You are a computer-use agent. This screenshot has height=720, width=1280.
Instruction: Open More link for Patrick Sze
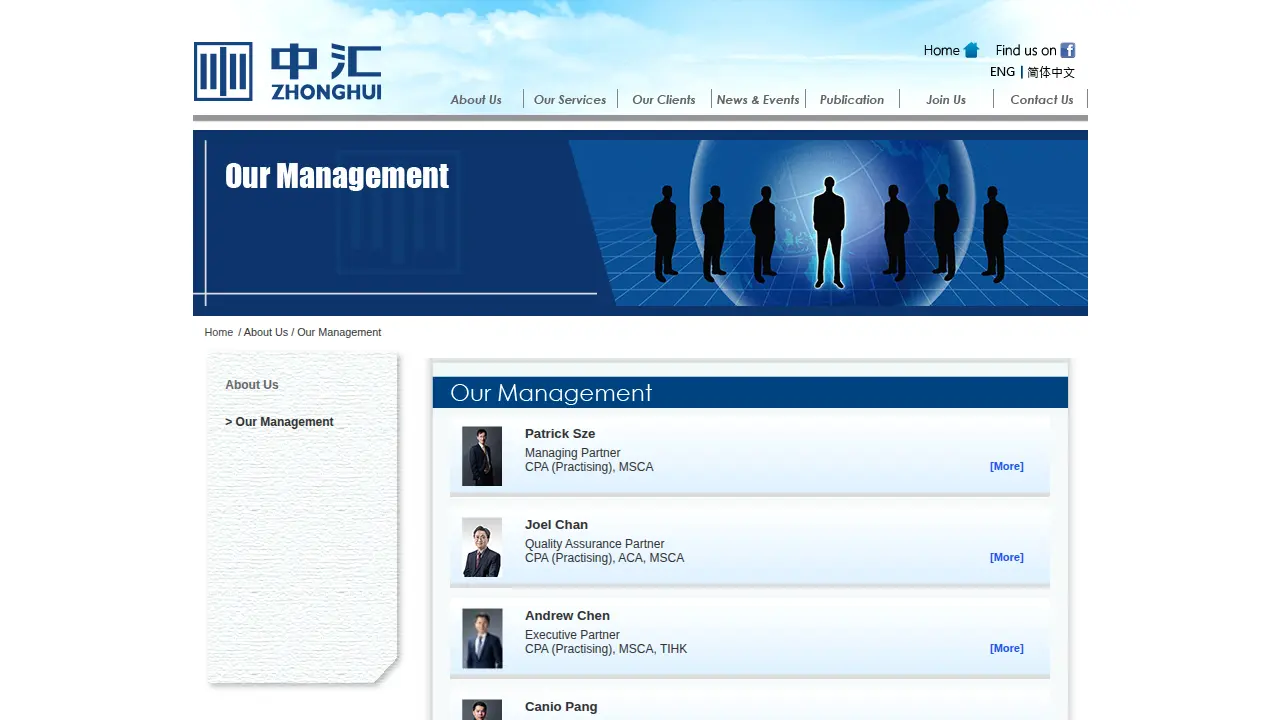point(1007,466)
